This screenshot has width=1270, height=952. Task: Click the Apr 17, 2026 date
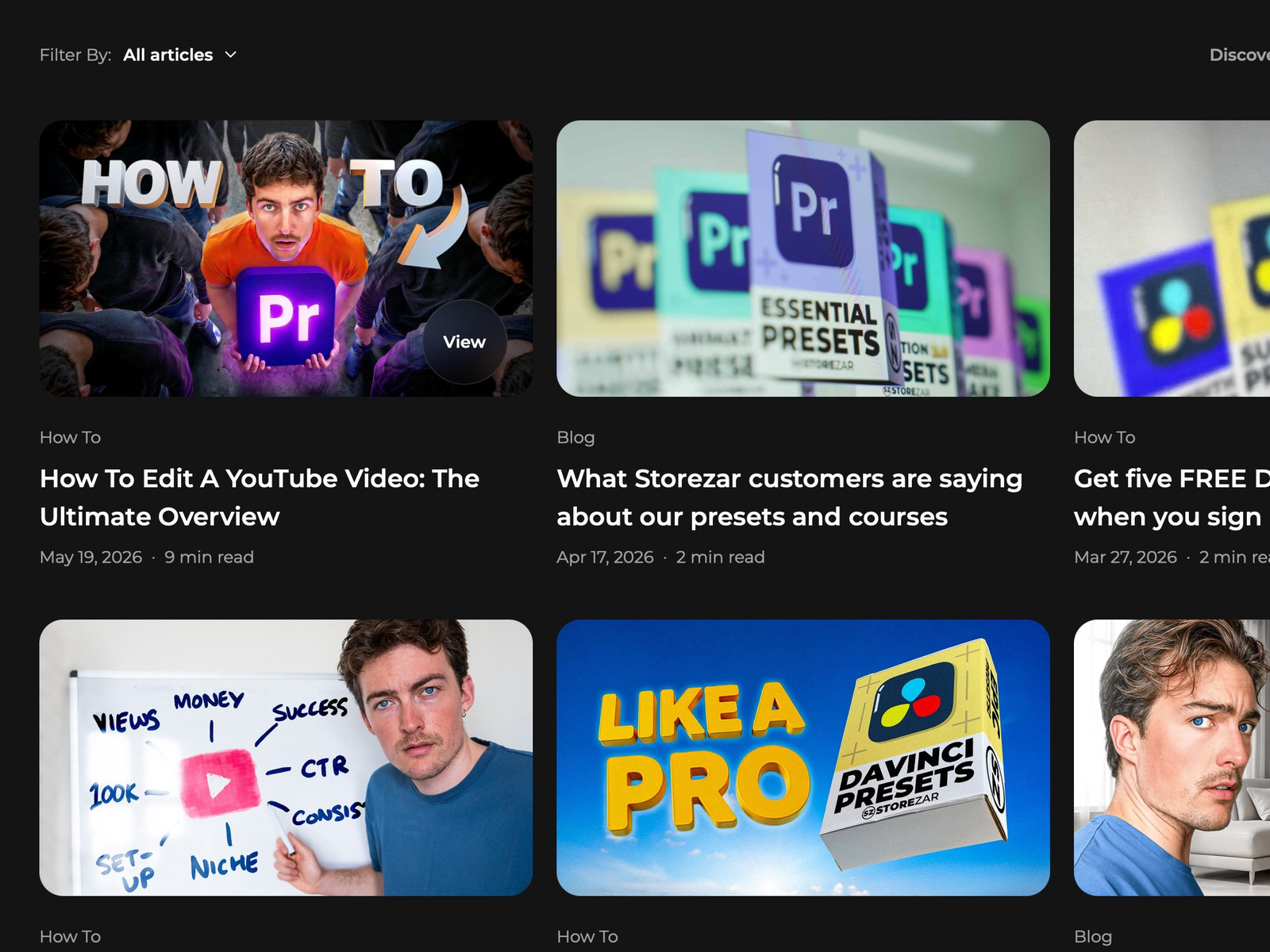tap(606, 557)
